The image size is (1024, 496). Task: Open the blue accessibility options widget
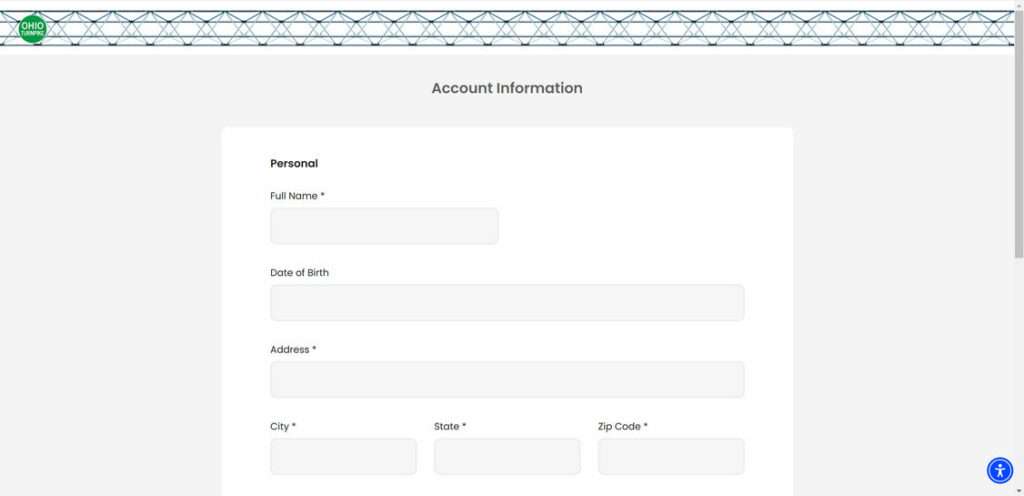(1000, 470)
